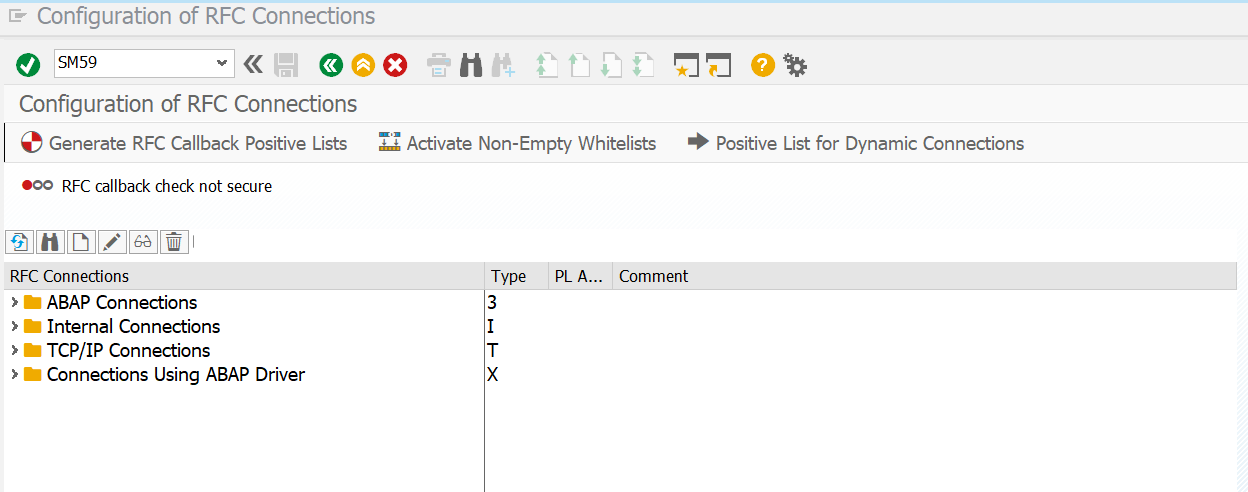Image resolution: width=1248 pixels, height=492 pixels.
Task: Select the Internal Connections tree item
Action: (133, 327)
